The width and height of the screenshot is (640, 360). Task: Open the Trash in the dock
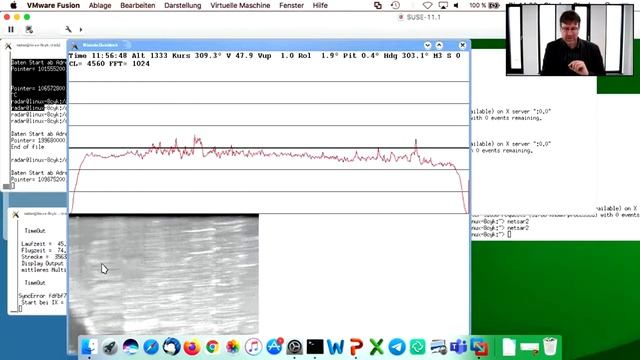[x=550, y=346]
